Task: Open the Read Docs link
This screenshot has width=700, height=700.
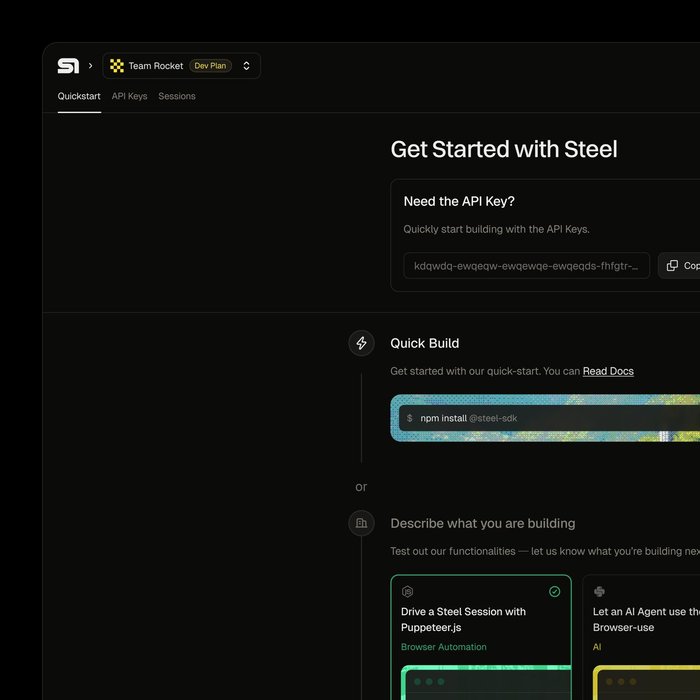Action: click(x=608, y=371)
